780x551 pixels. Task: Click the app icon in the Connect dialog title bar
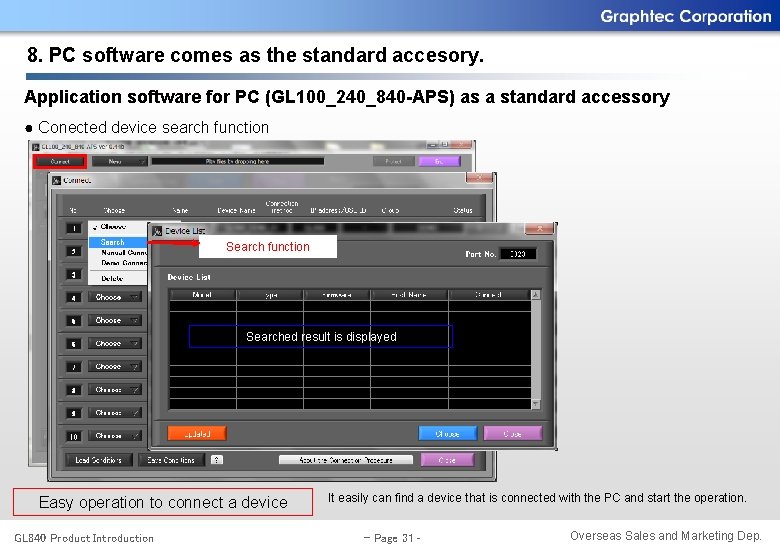[57, 180]
